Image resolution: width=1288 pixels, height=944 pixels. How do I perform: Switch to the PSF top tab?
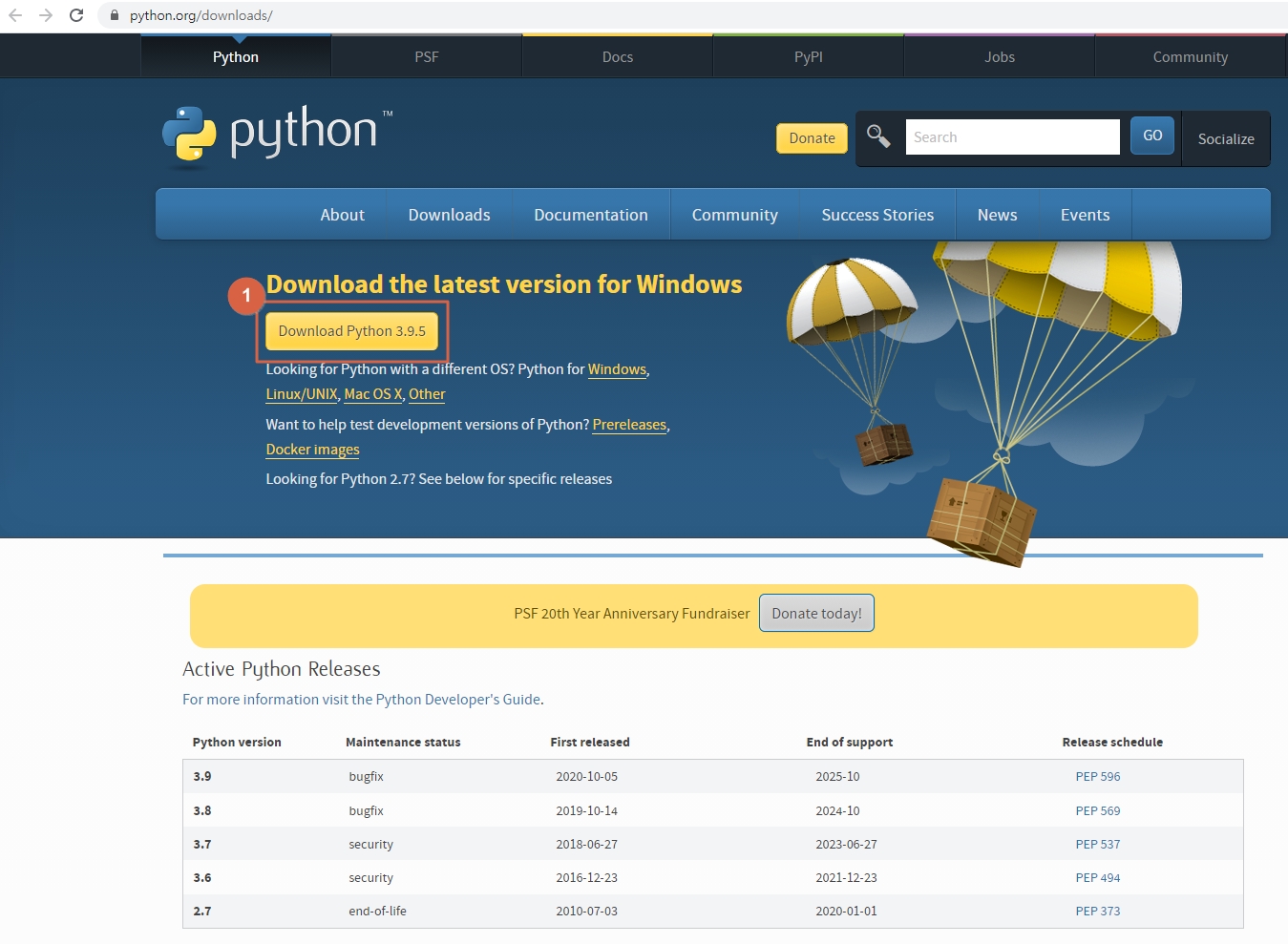pos(427,56)
